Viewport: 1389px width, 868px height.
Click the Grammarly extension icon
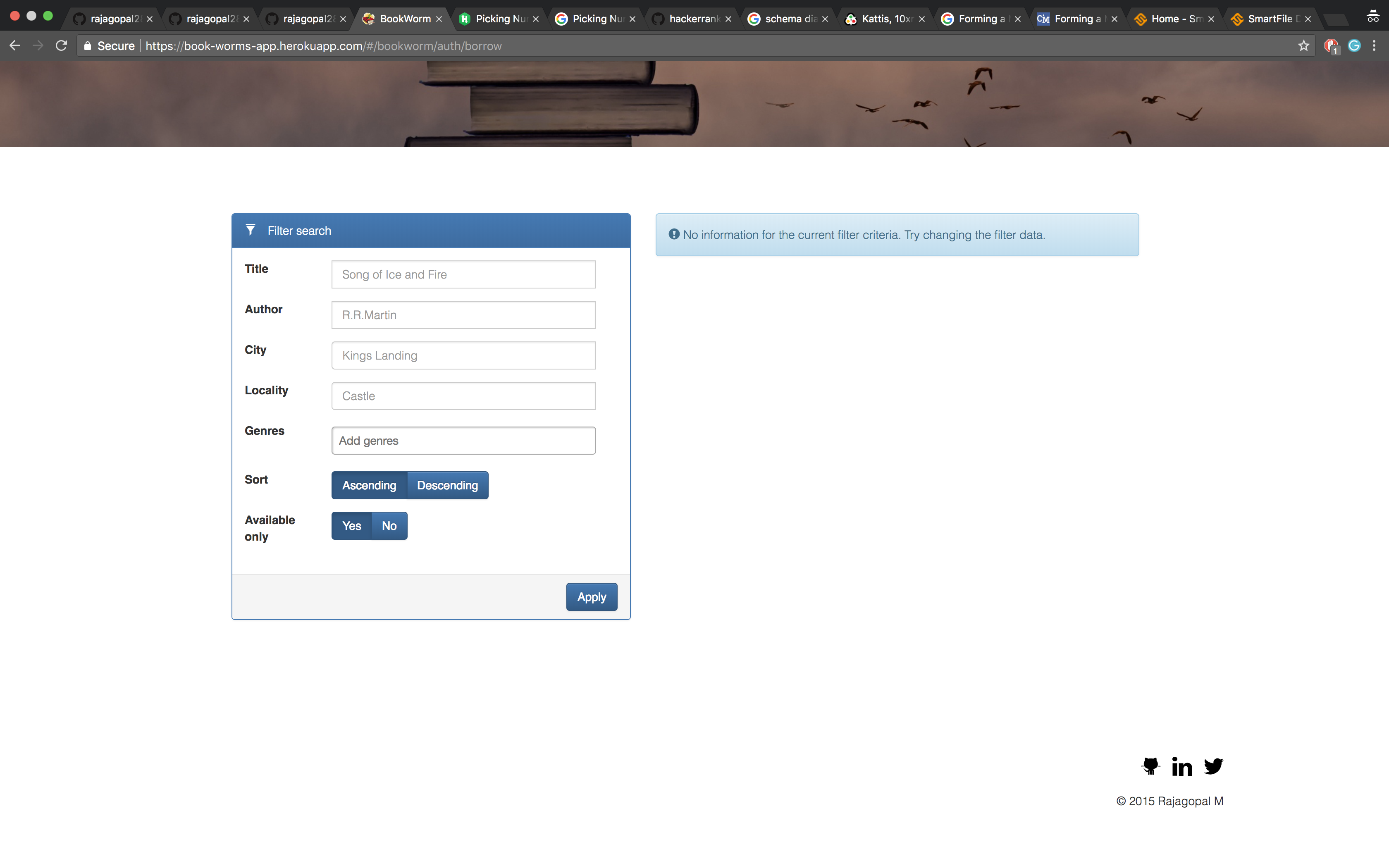pyautogui.click(x=1354, y=46)
